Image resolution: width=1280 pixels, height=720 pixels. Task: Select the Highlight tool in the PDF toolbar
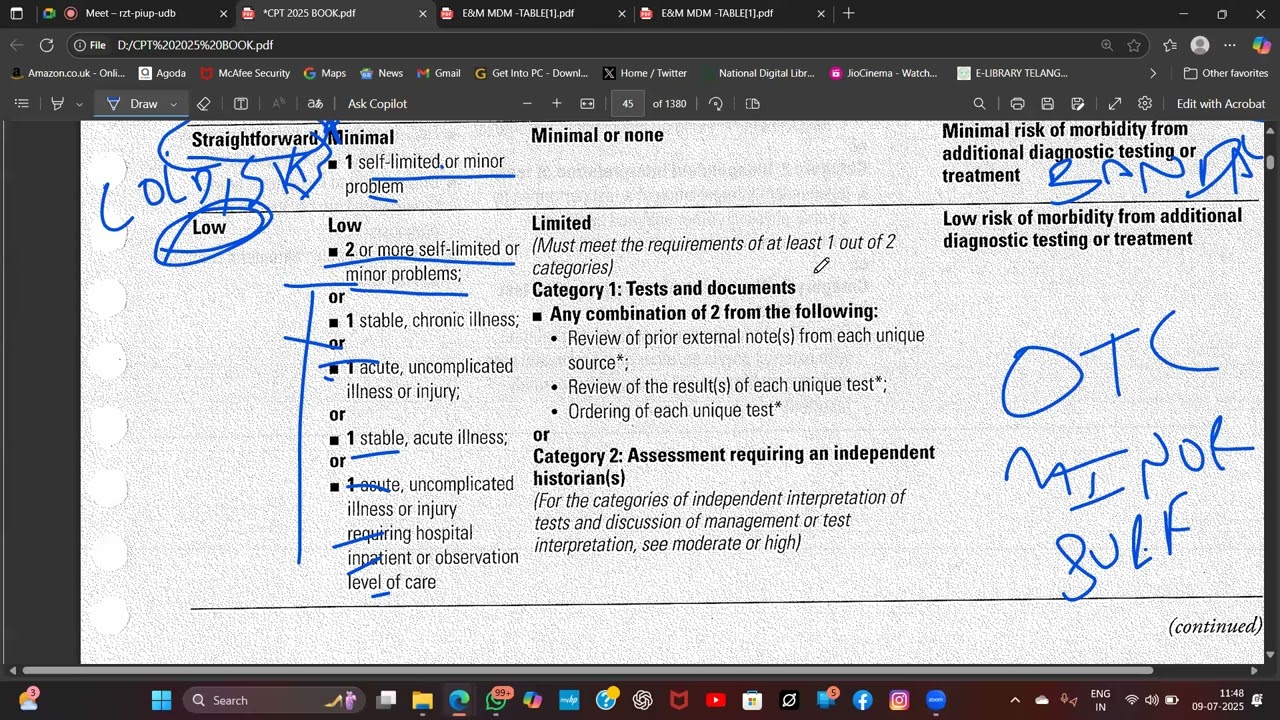pyautogui.click(x=58, y=104)
